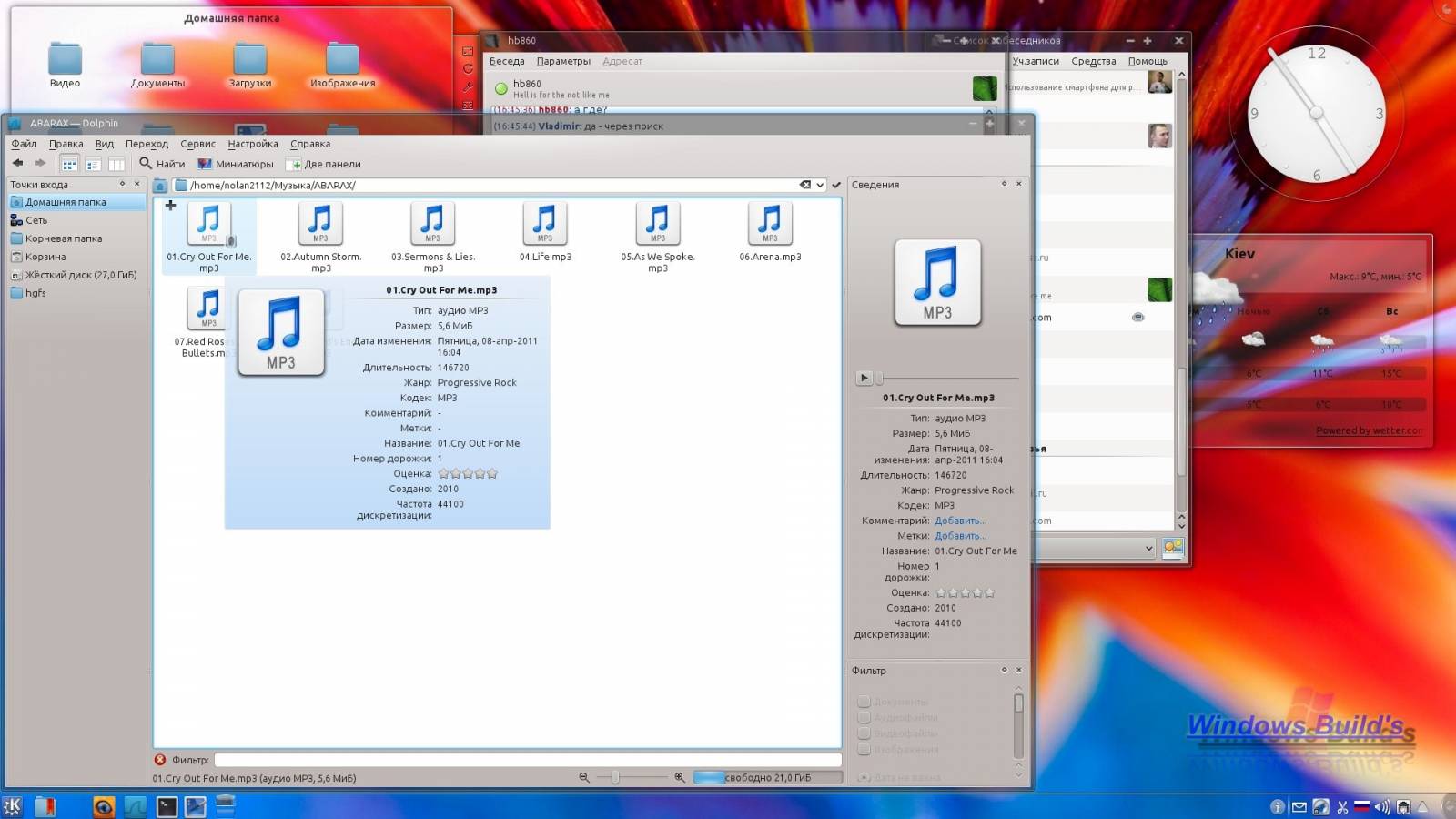Switch Dolphin to columns view mode
This screenshot has height=819, width=1456.
click(116, 164)
